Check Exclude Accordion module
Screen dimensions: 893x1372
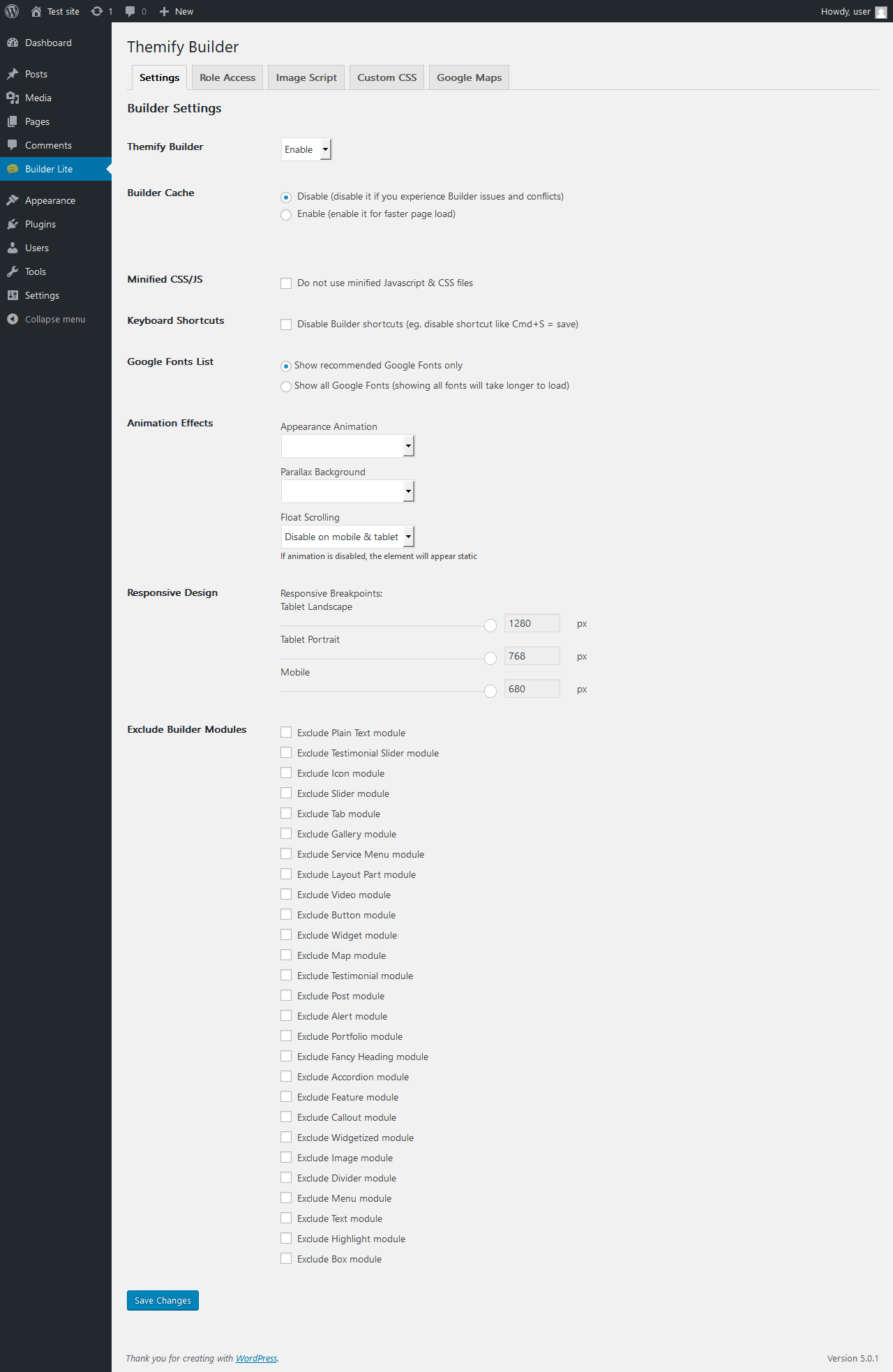pos(286,1076)
